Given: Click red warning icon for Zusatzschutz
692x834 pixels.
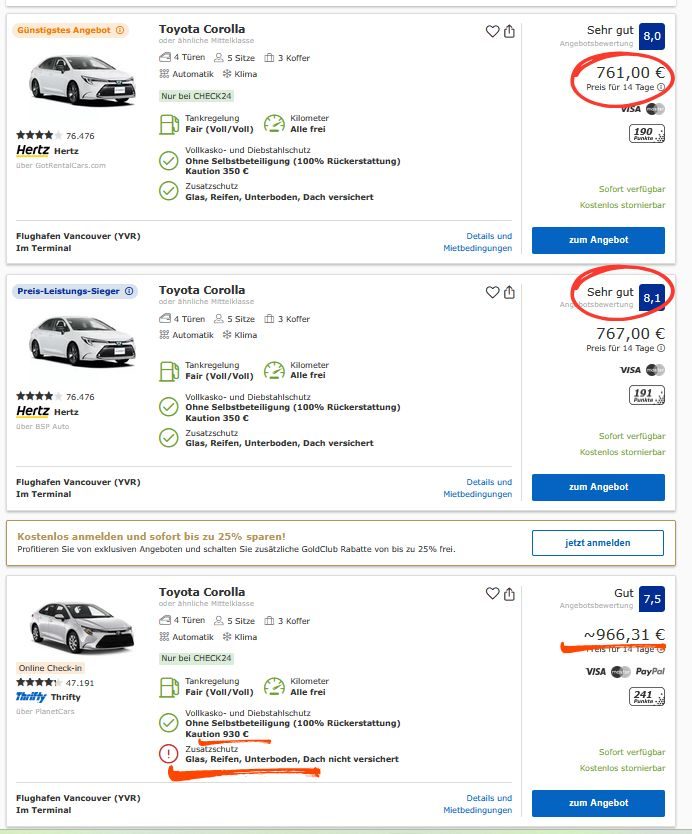Looking at the screenshot, I should click(x=169, y=753).
